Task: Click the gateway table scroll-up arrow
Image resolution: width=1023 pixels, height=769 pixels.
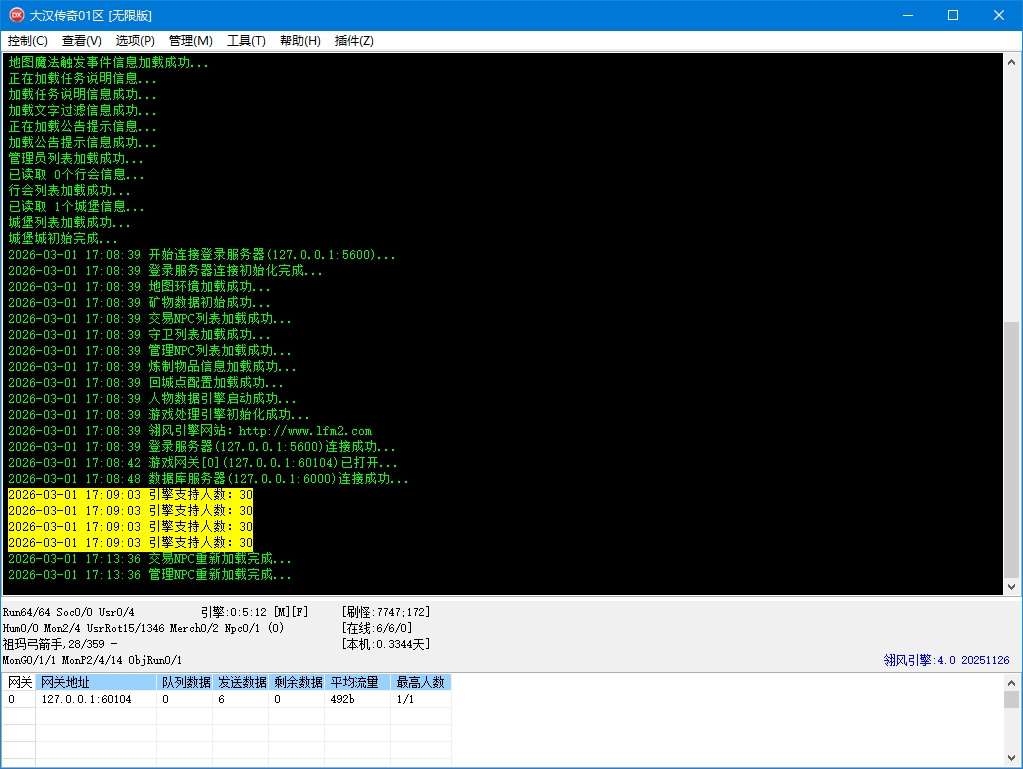Action: [1012, 681]
